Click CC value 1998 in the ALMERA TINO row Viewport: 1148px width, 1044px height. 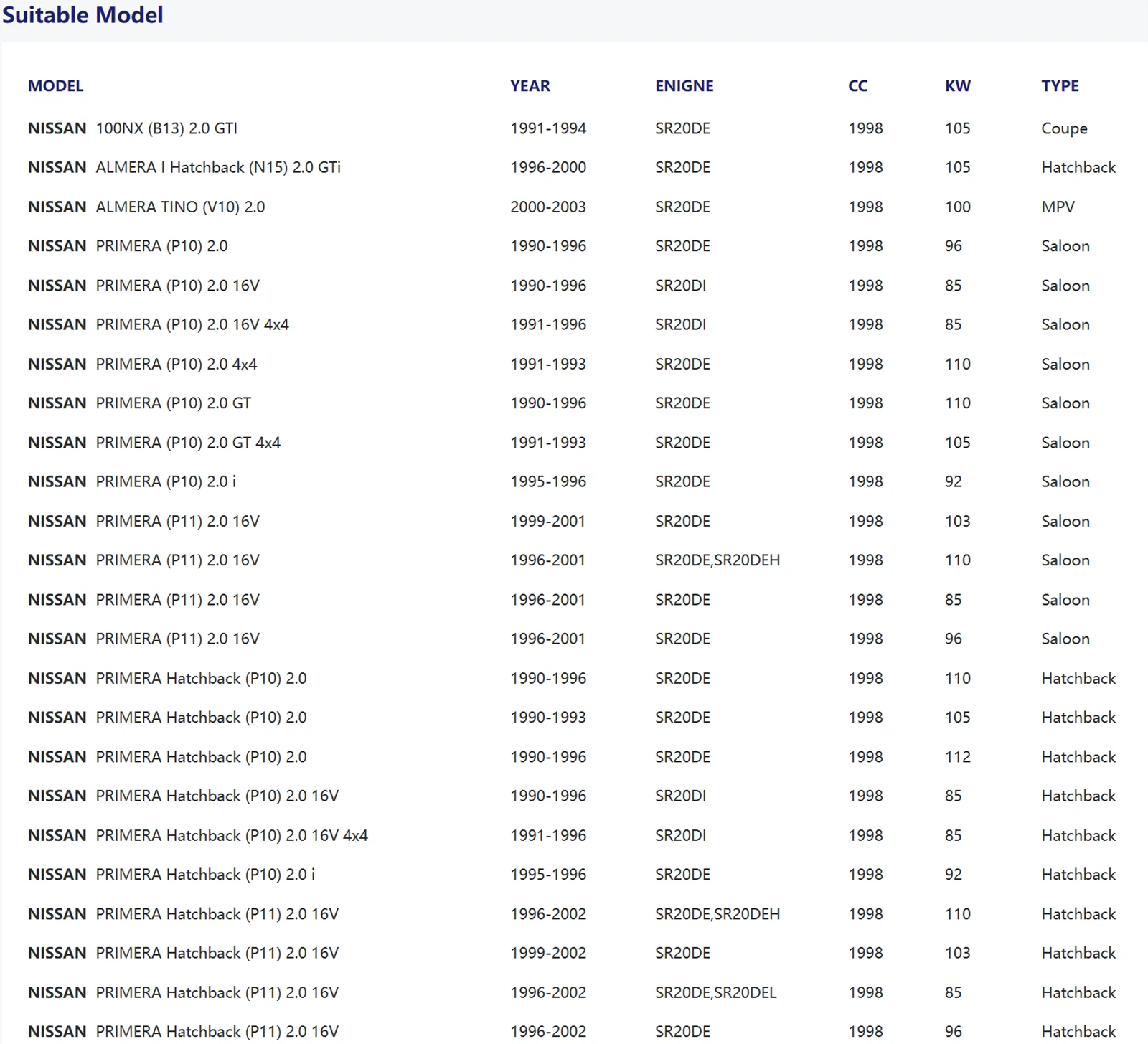click(866, 207)
